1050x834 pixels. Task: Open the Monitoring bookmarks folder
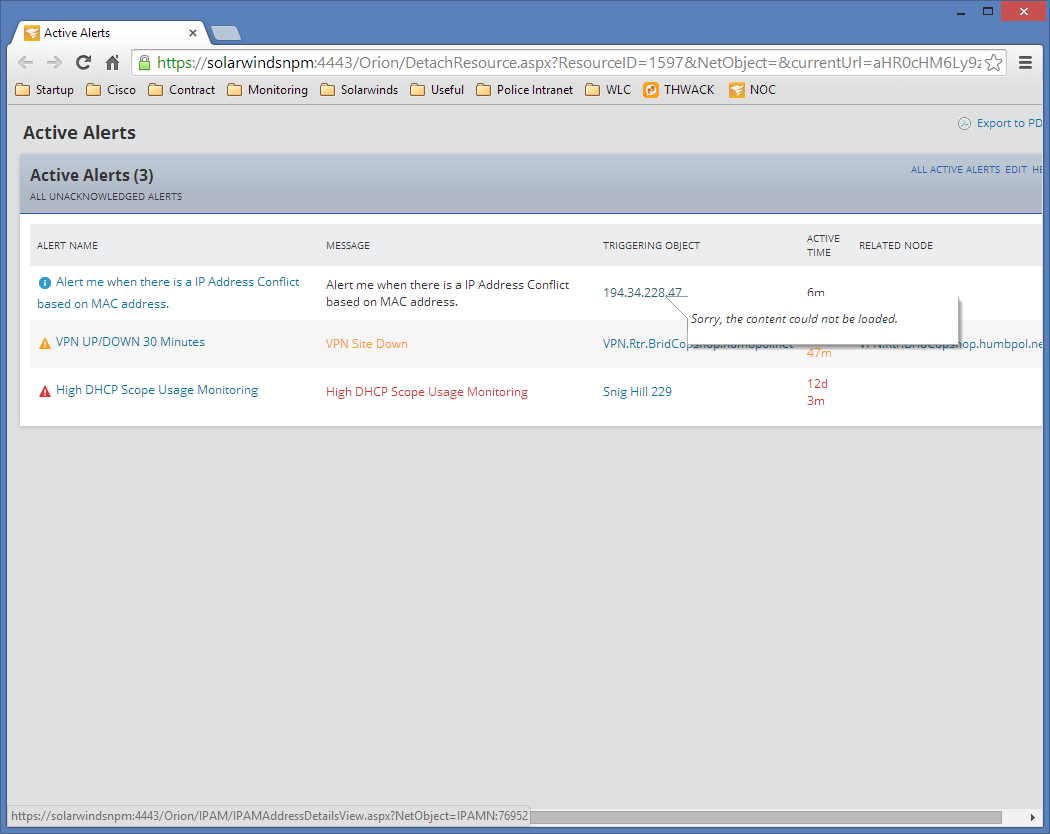(x=267, y=90)
